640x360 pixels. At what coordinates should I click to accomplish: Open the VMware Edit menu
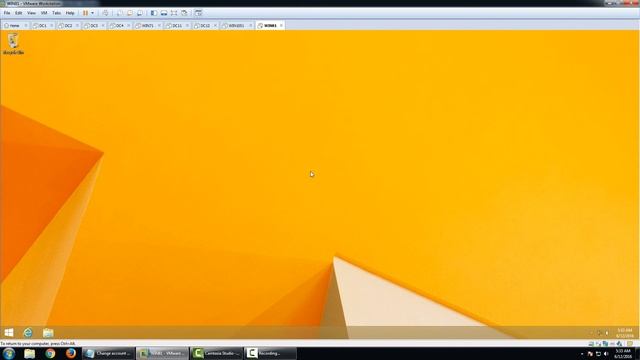click(19, 13)
